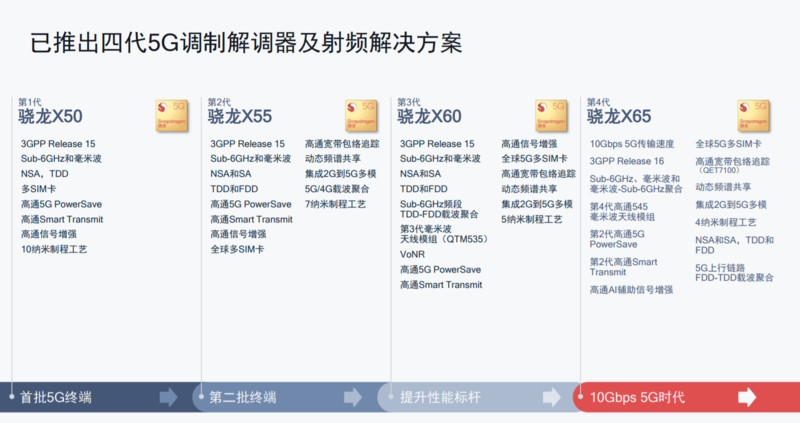Click 全球5G多SIM卡 in the X60 column
Screen dimensions: 800x423
(x=534, y=159)
